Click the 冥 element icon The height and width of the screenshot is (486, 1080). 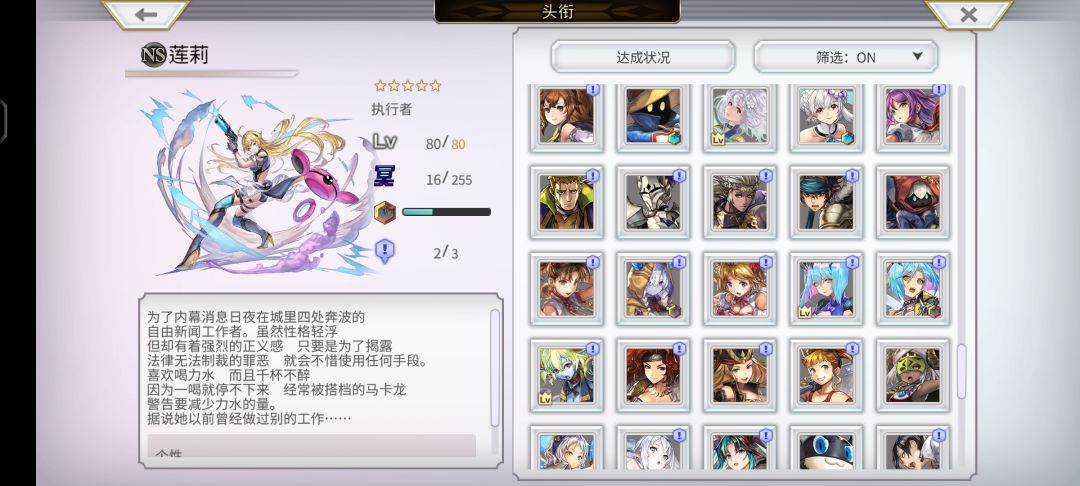point(384,177)
